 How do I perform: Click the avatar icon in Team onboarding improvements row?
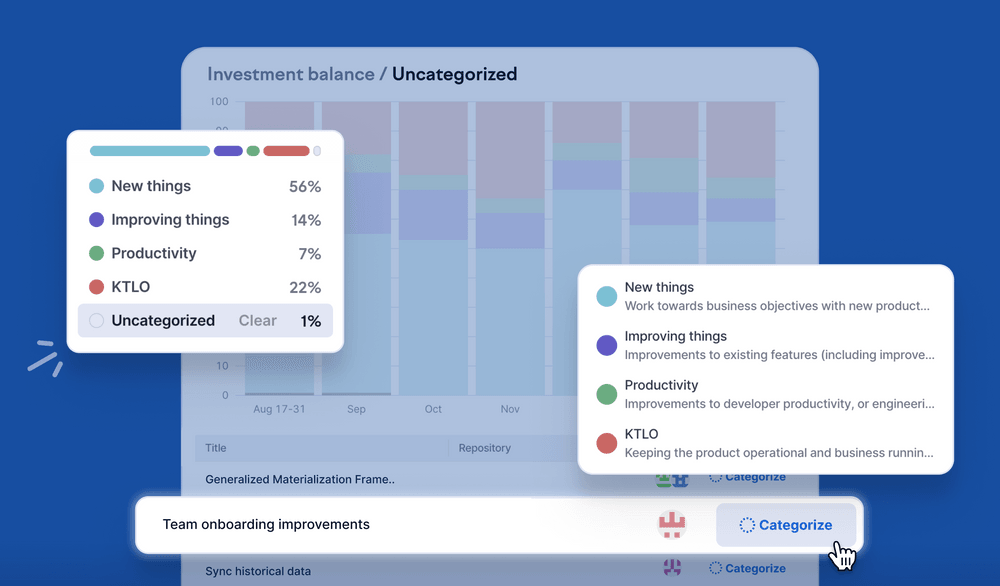click(671, 524)
